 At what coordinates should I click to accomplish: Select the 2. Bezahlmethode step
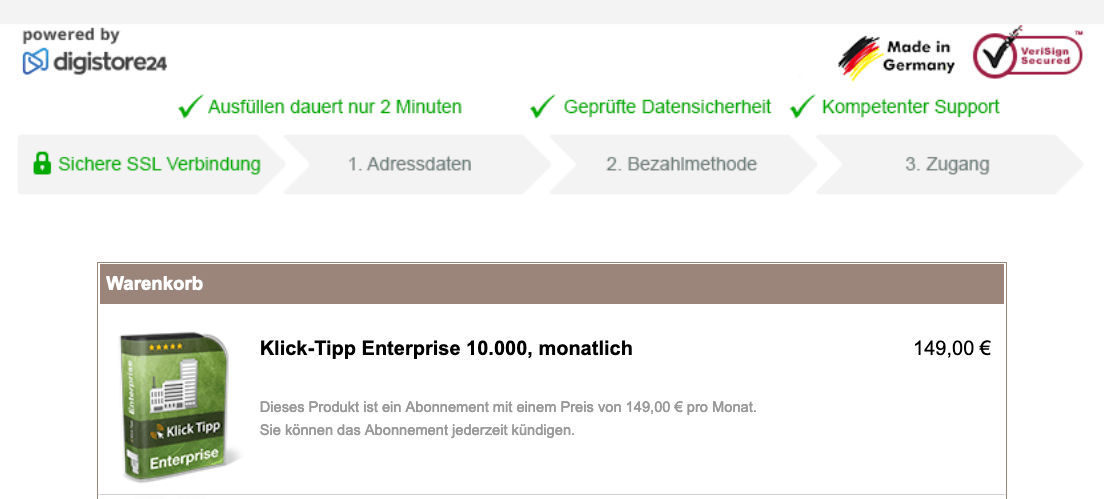coord(682,165)
